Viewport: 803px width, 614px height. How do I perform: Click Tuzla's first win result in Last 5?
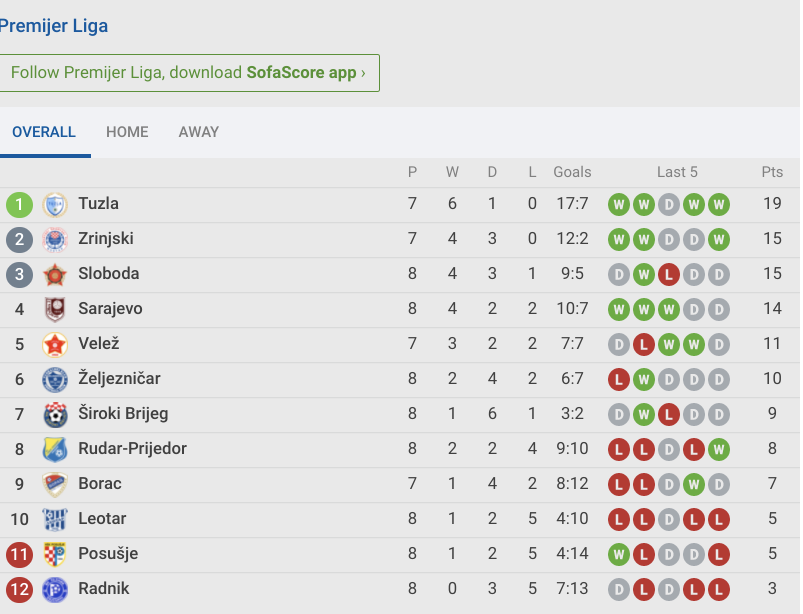[618, 204]
